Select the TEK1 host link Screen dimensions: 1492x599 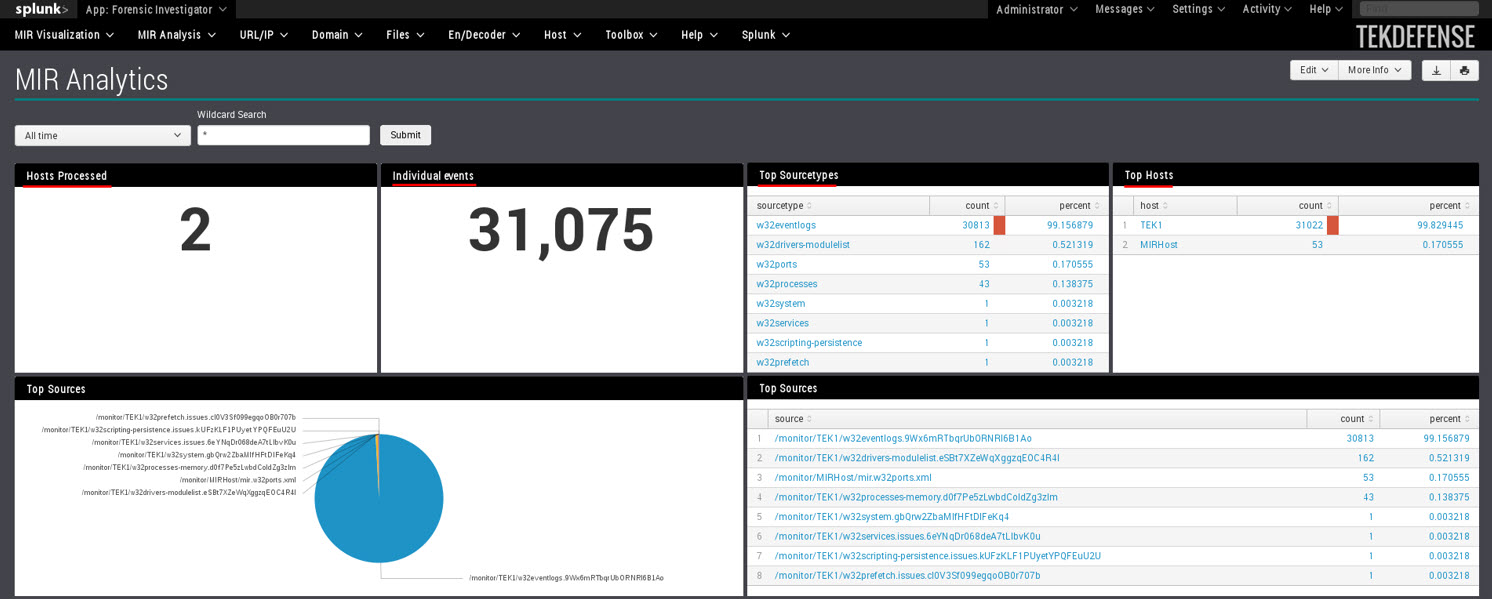[x=1150, y=225]
